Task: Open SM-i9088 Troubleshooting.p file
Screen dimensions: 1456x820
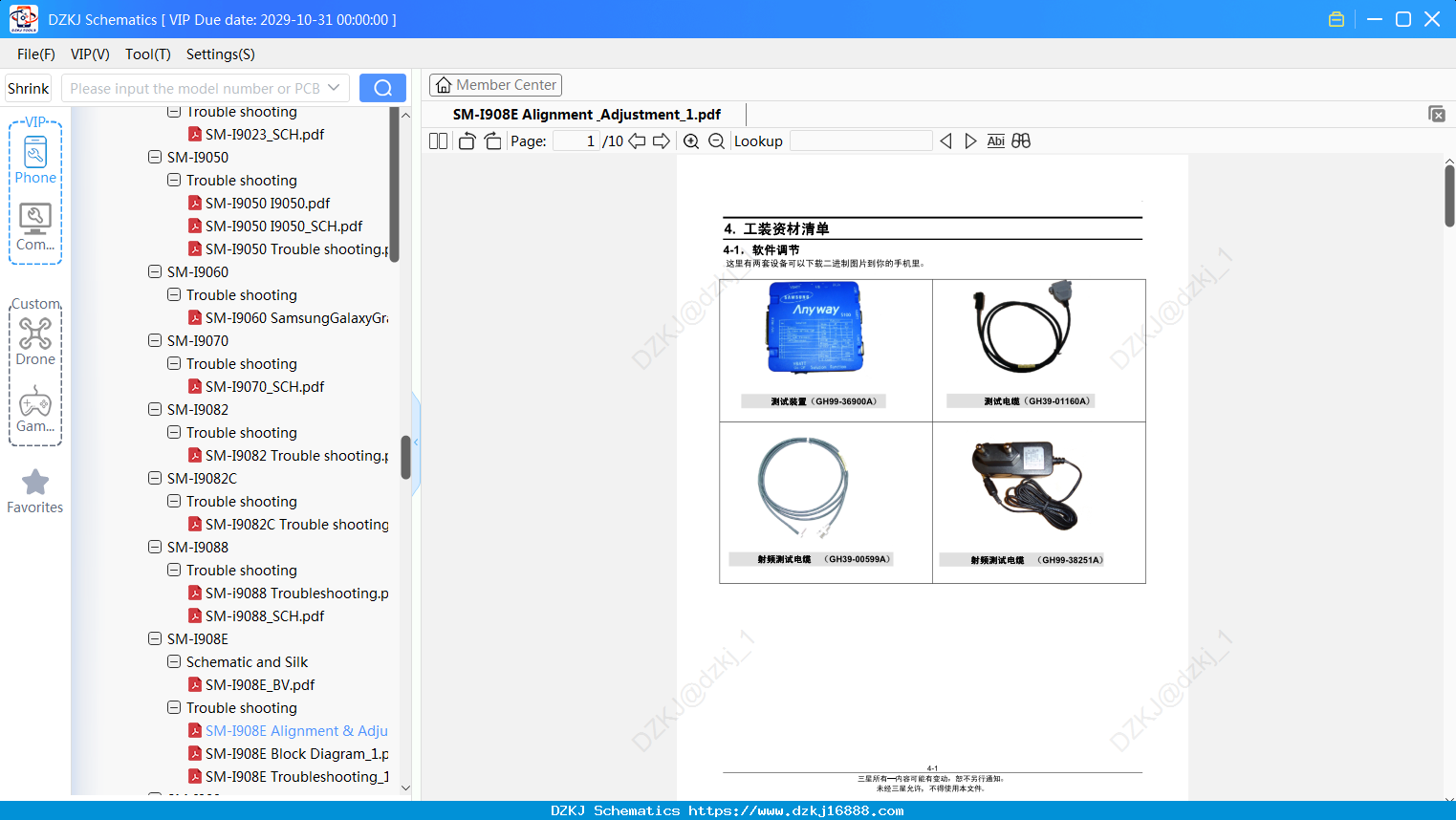Action: [x=288, y=593]
